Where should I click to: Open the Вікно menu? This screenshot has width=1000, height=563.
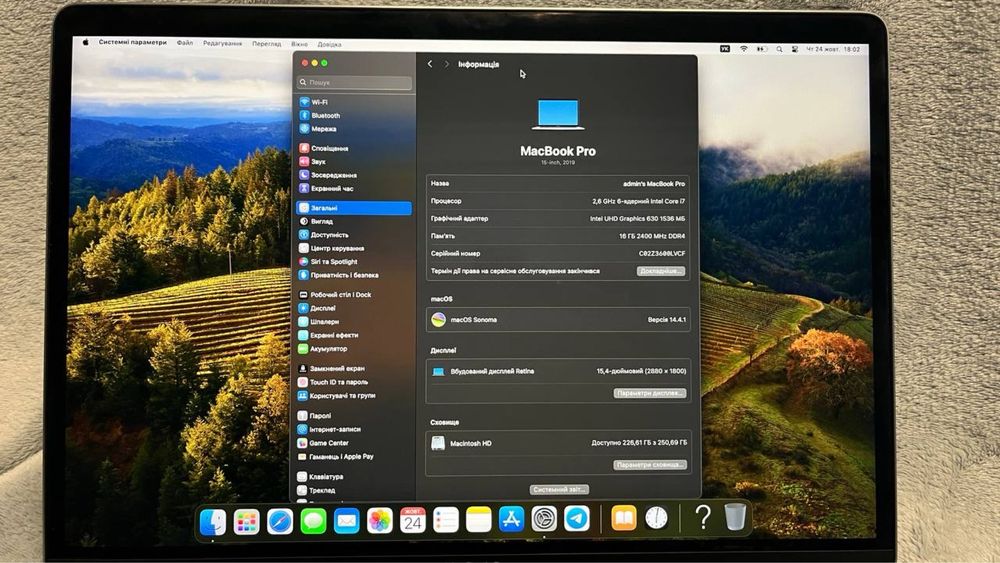pos(300,44)
